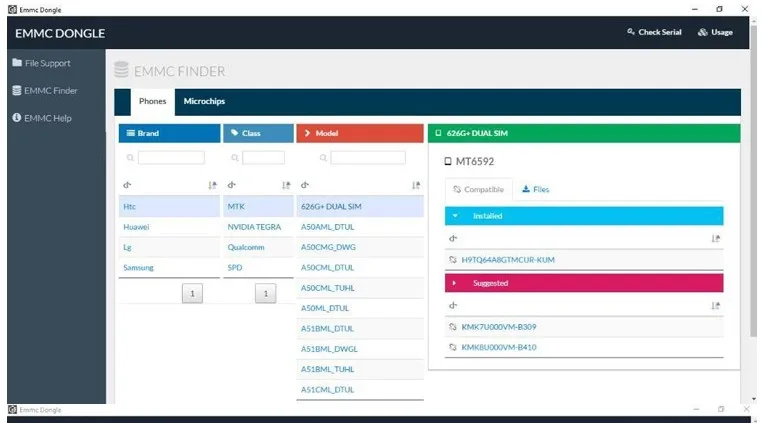Click page 1 button under Brand list

coord(192,294)
